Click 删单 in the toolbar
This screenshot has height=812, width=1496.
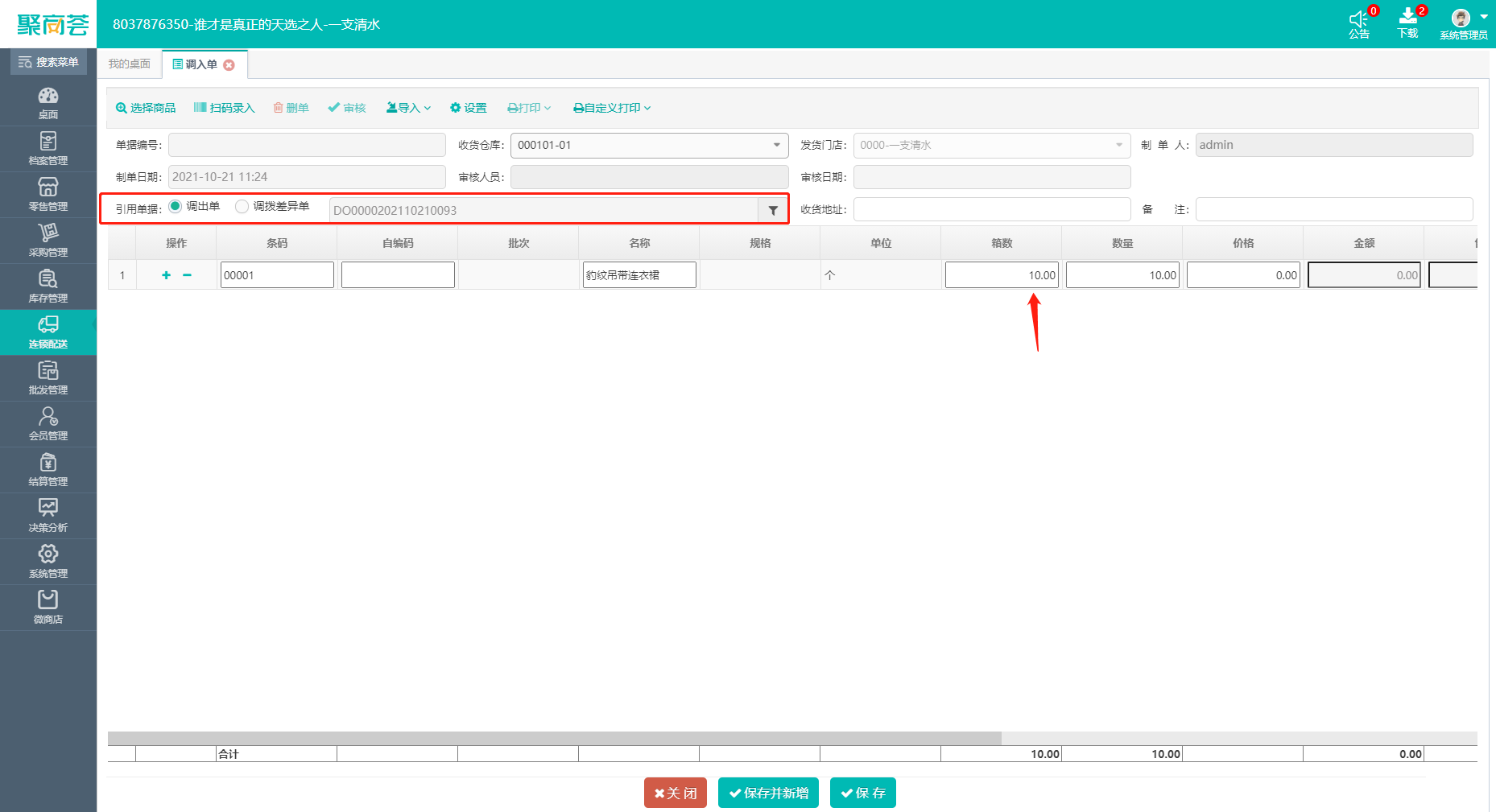(x=291, y=108)
